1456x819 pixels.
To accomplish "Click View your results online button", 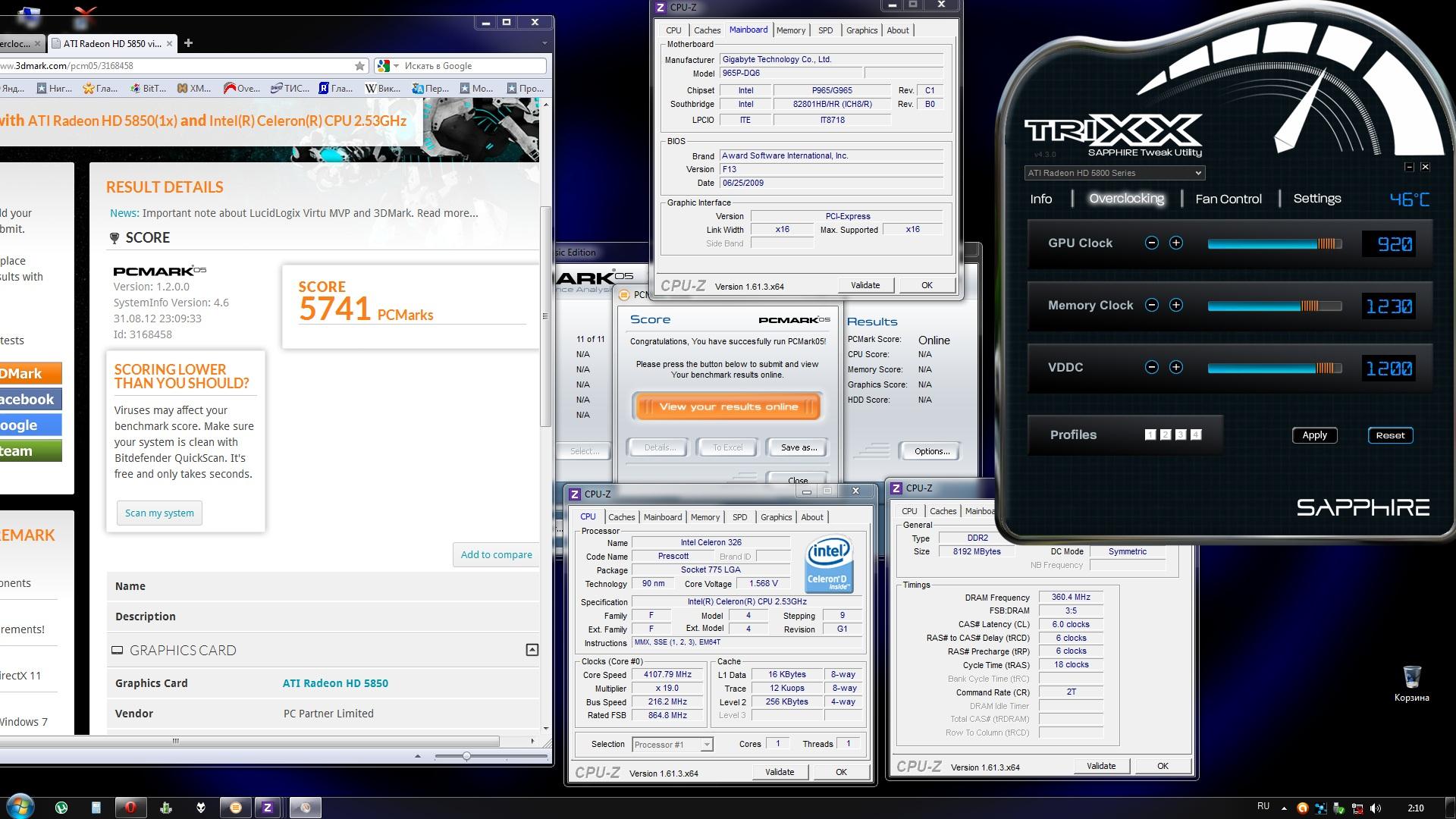I will (728, 407).
